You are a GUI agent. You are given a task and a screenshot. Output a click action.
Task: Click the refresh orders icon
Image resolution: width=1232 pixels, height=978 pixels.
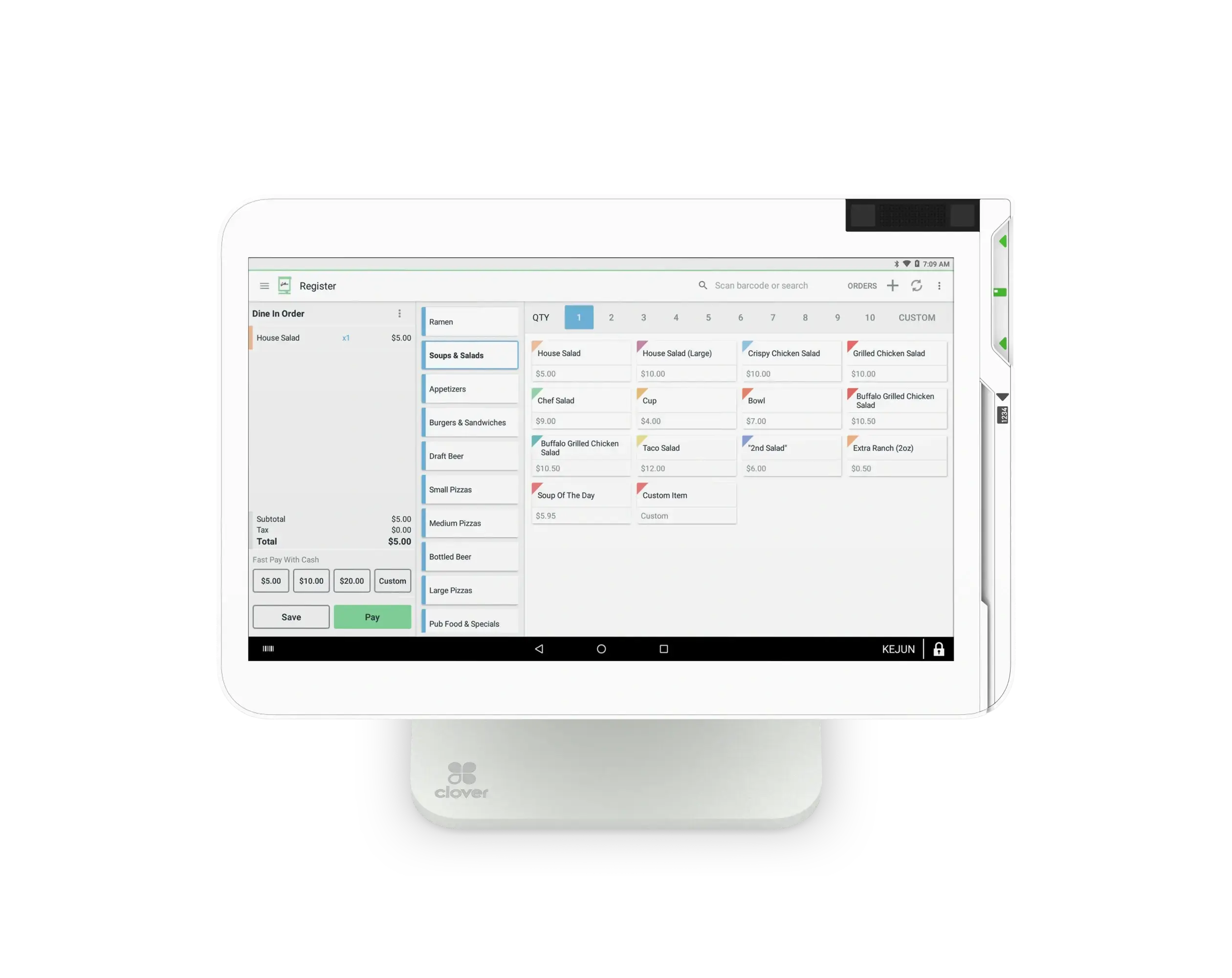click(x=917, y=285)
